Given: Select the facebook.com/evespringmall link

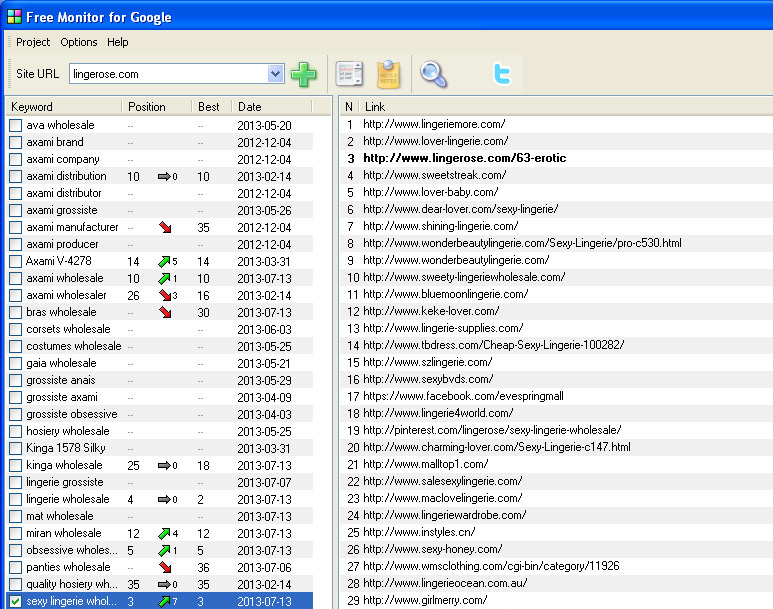Looking at the screenshot, I should click(x=463, y=396).
